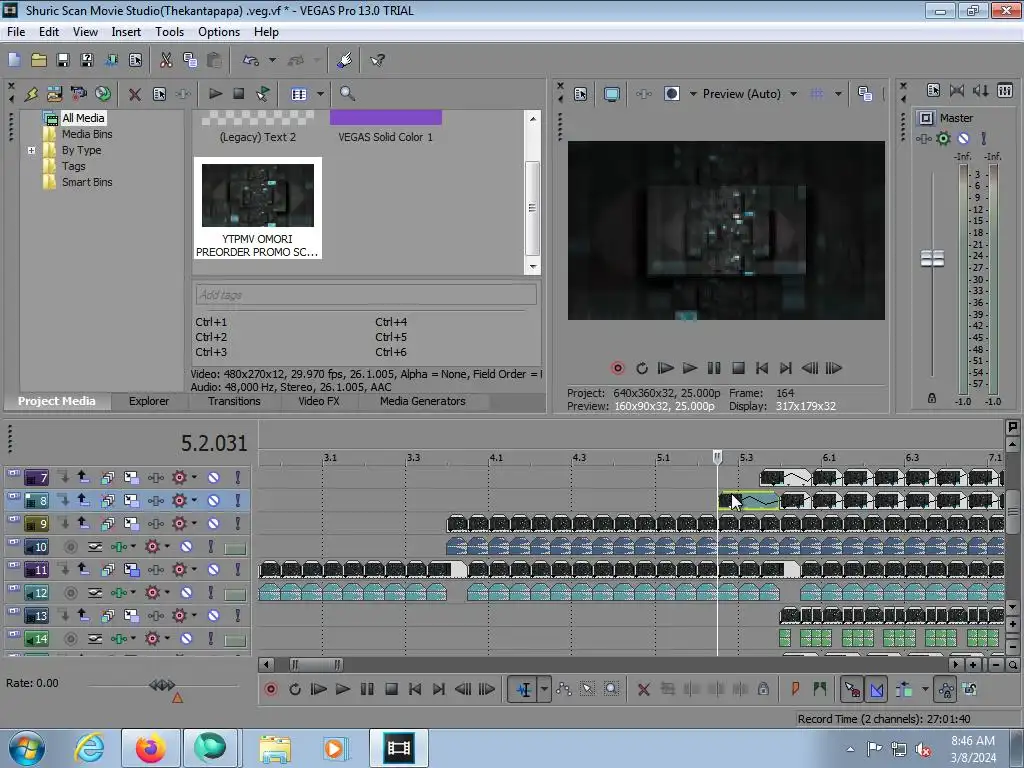Screen dimensions: 1024x768
Task: Mute track 8
Action: click(214, 500)
